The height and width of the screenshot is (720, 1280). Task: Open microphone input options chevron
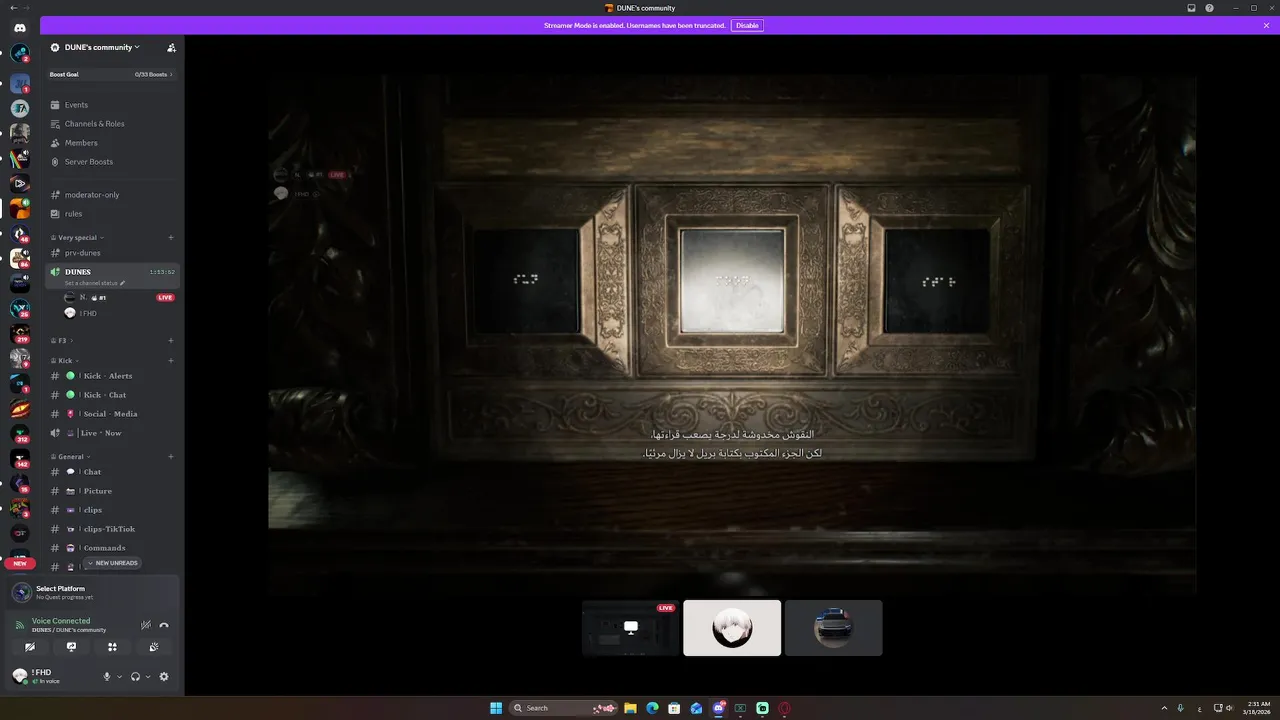[119, 677]
